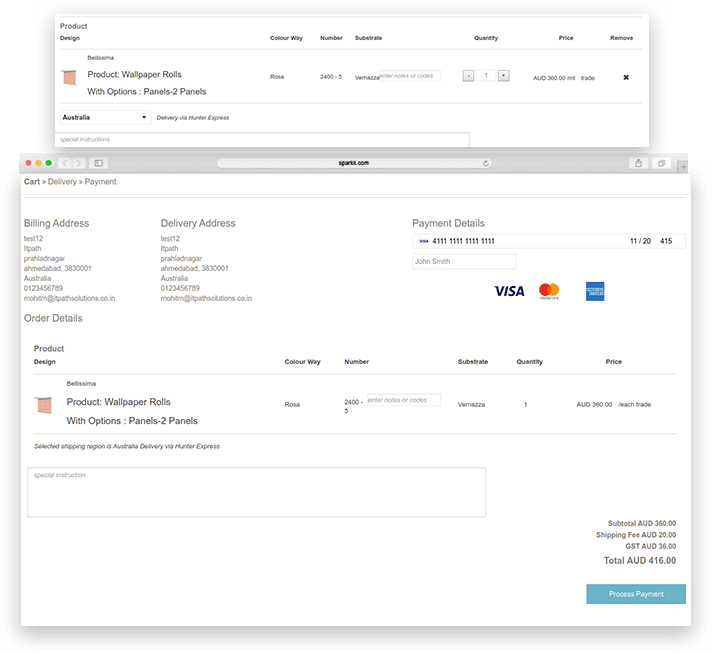Viewport: 712px width, 654px height.
Task: Toggle the browser sidebar icon
Action: (99, 163)
